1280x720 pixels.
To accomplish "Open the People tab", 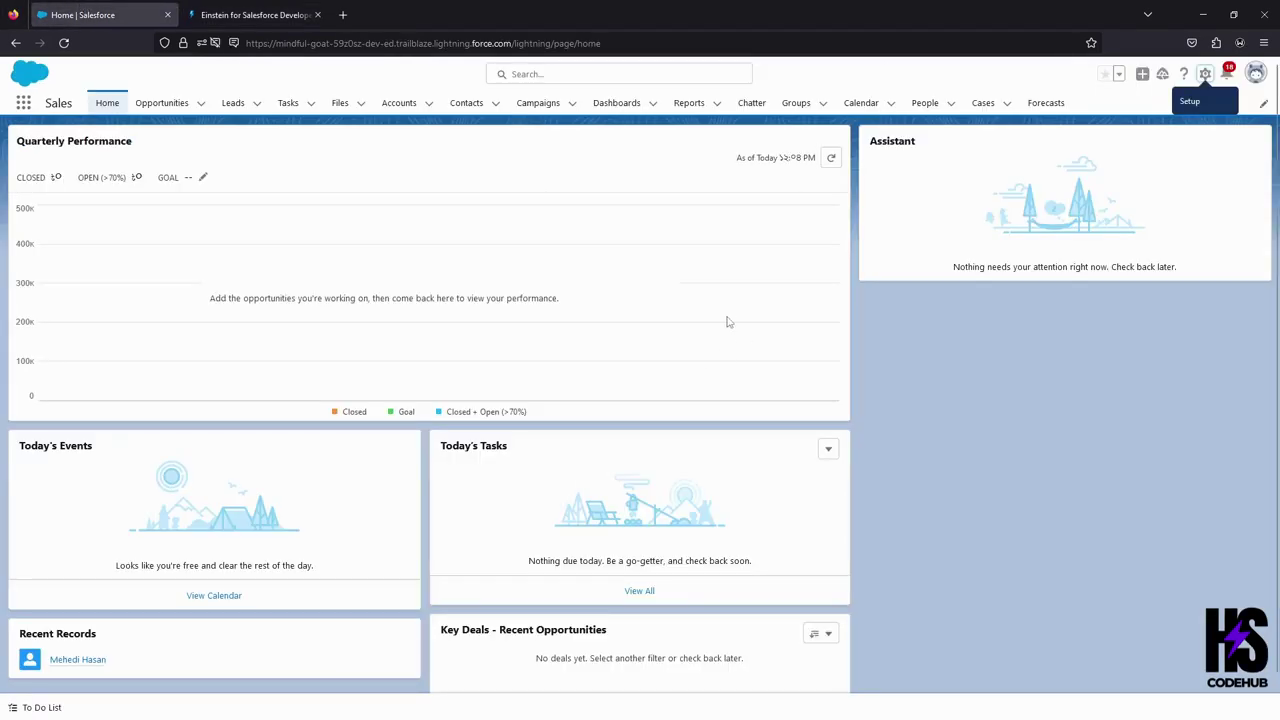I will click(x=925, y=103).
